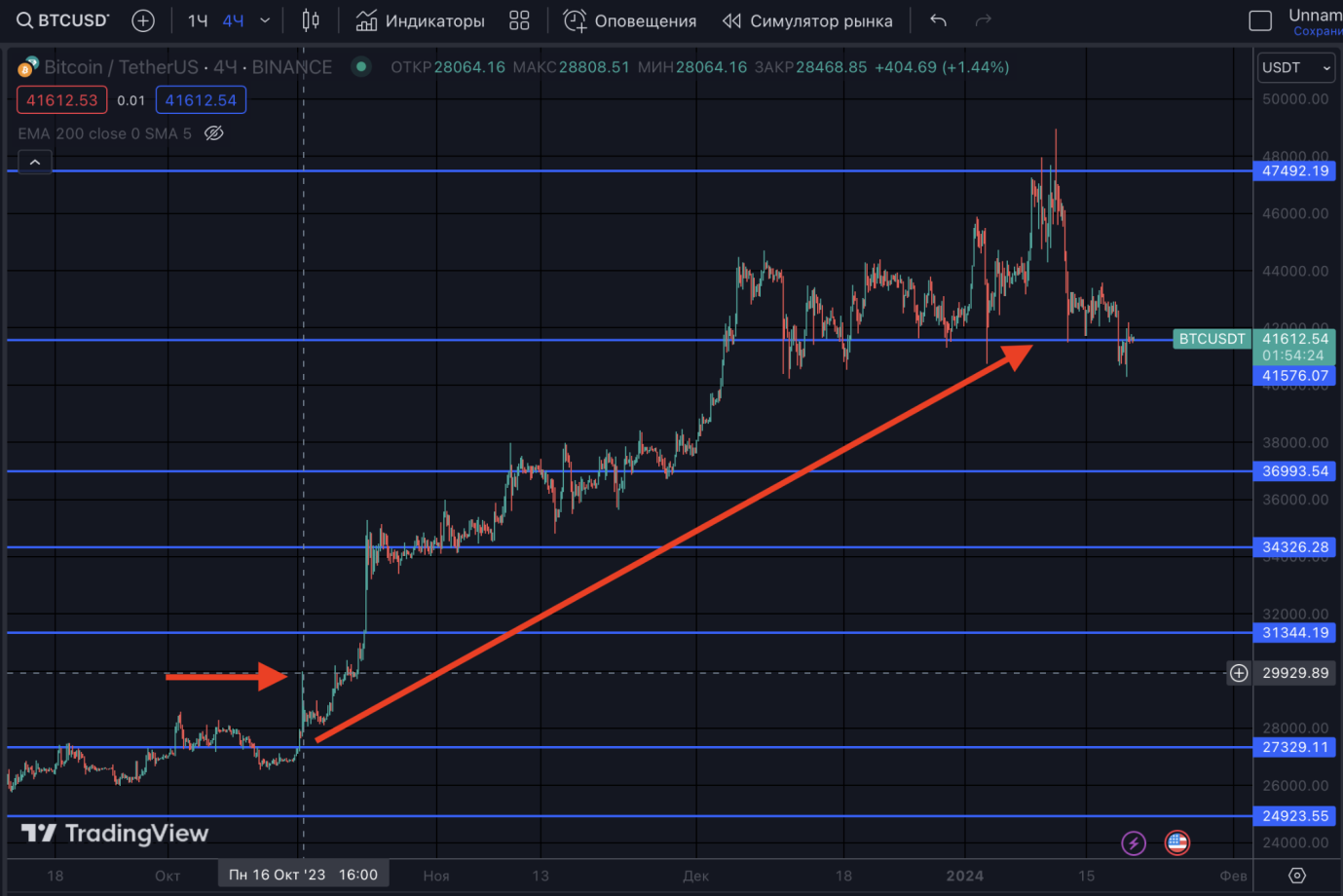Click the plus button at 29929.89 price

pyautogui.click(x=1239, y=673)
